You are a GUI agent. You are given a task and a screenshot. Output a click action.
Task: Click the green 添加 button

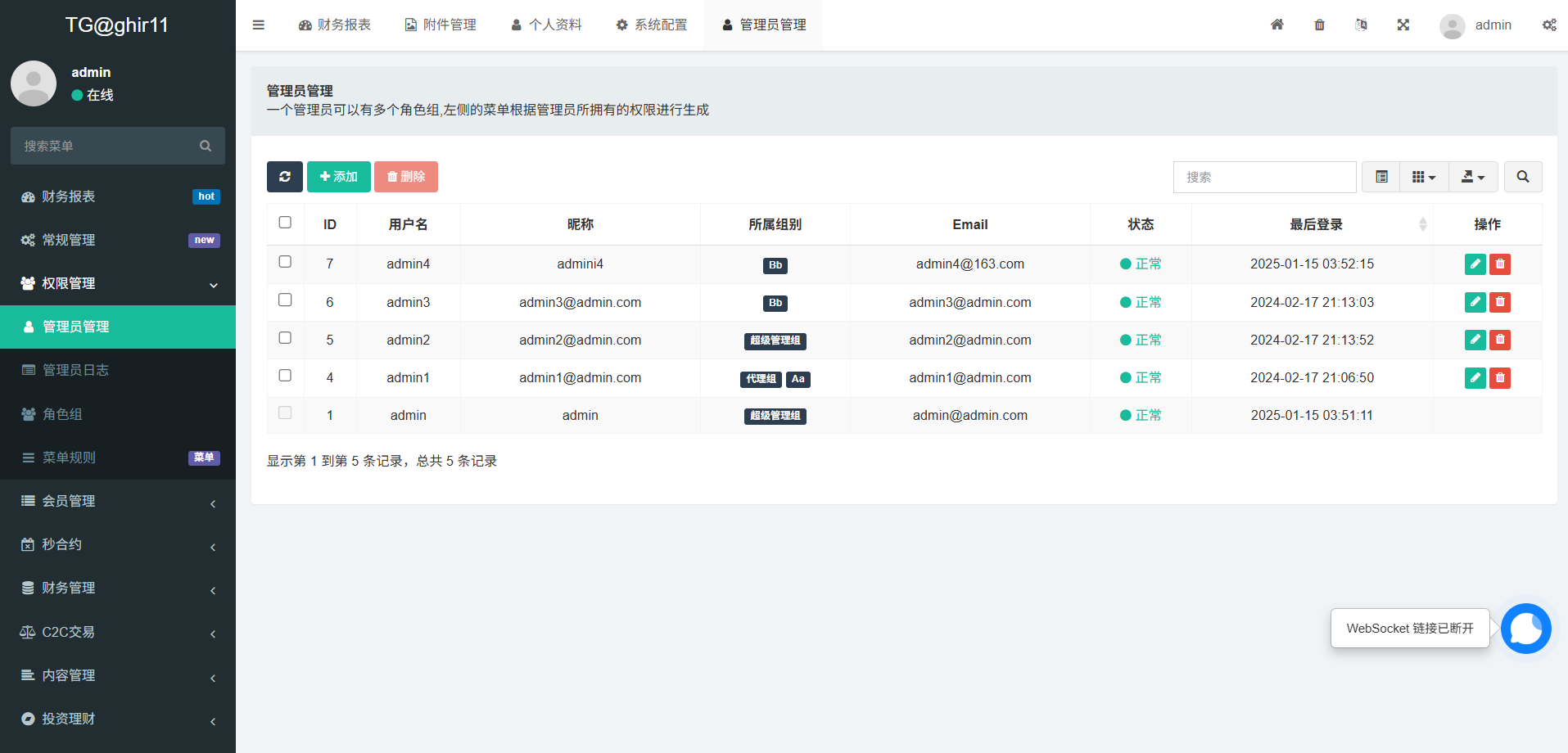[x=338, y=177]
